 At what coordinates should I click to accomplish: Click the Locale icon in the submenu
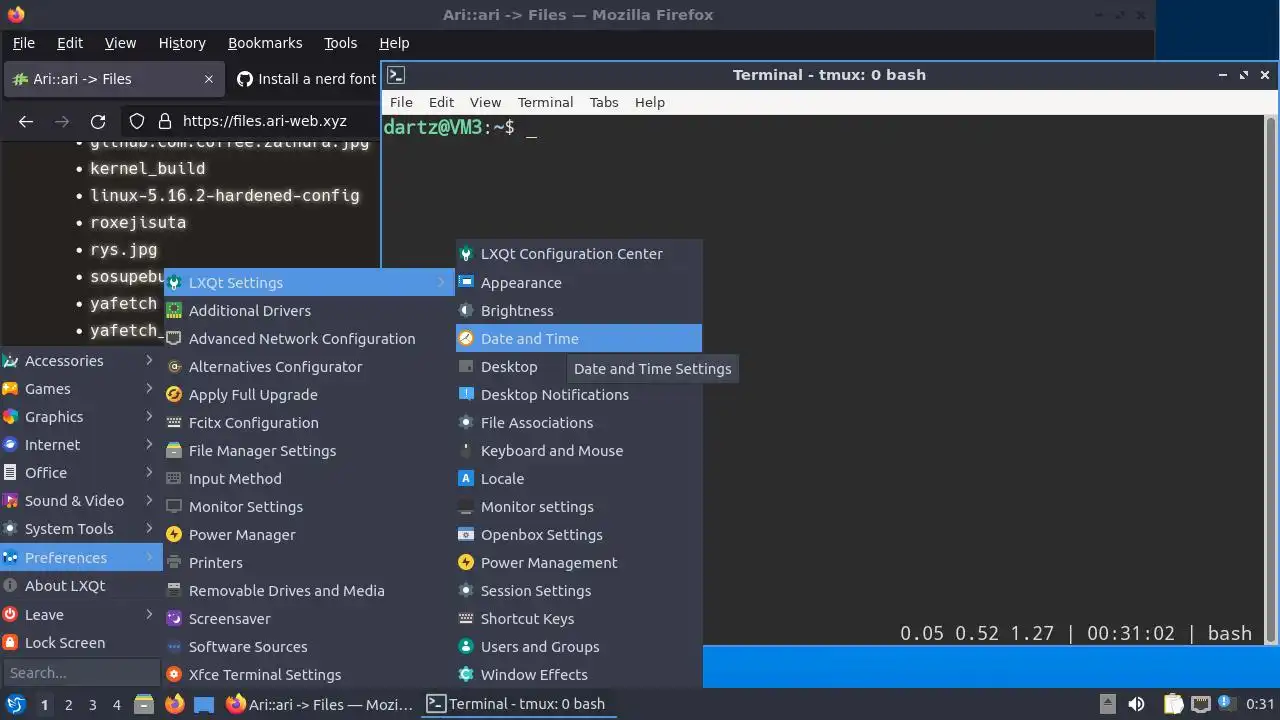[x=466, y=479]
